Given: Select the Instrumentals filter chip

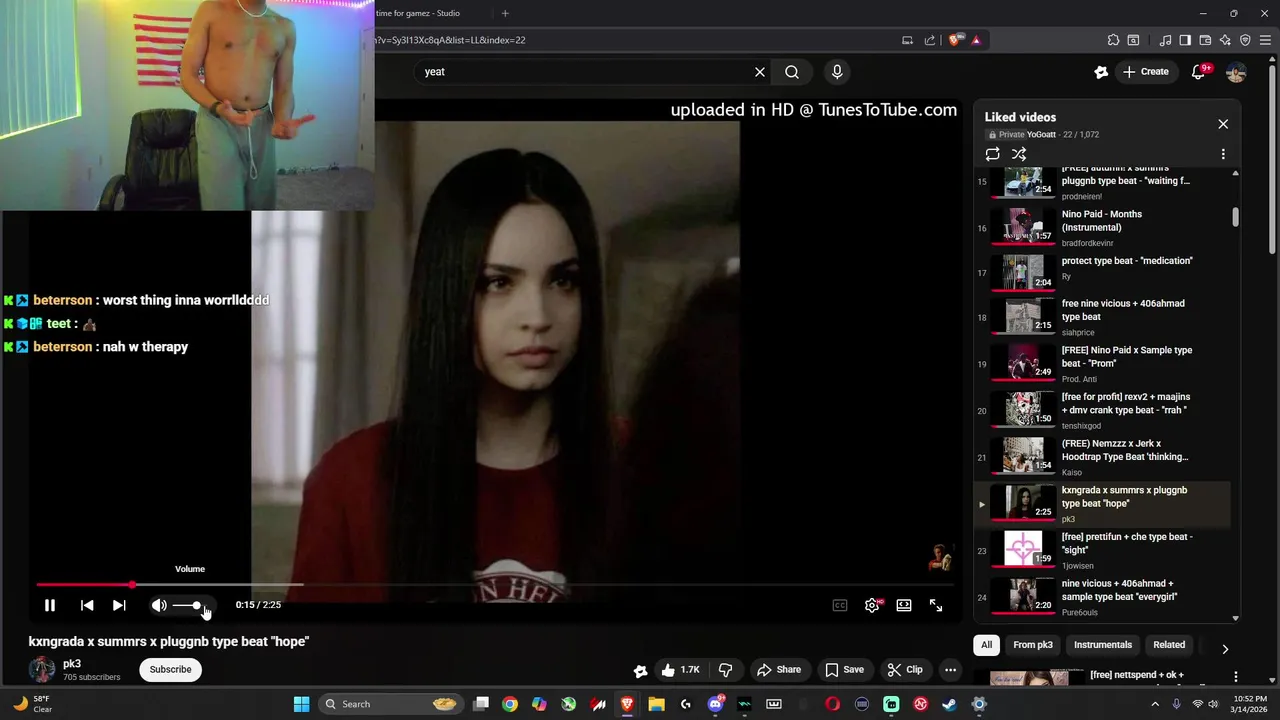Looking at the screenshot, I should click(1103, 645).
